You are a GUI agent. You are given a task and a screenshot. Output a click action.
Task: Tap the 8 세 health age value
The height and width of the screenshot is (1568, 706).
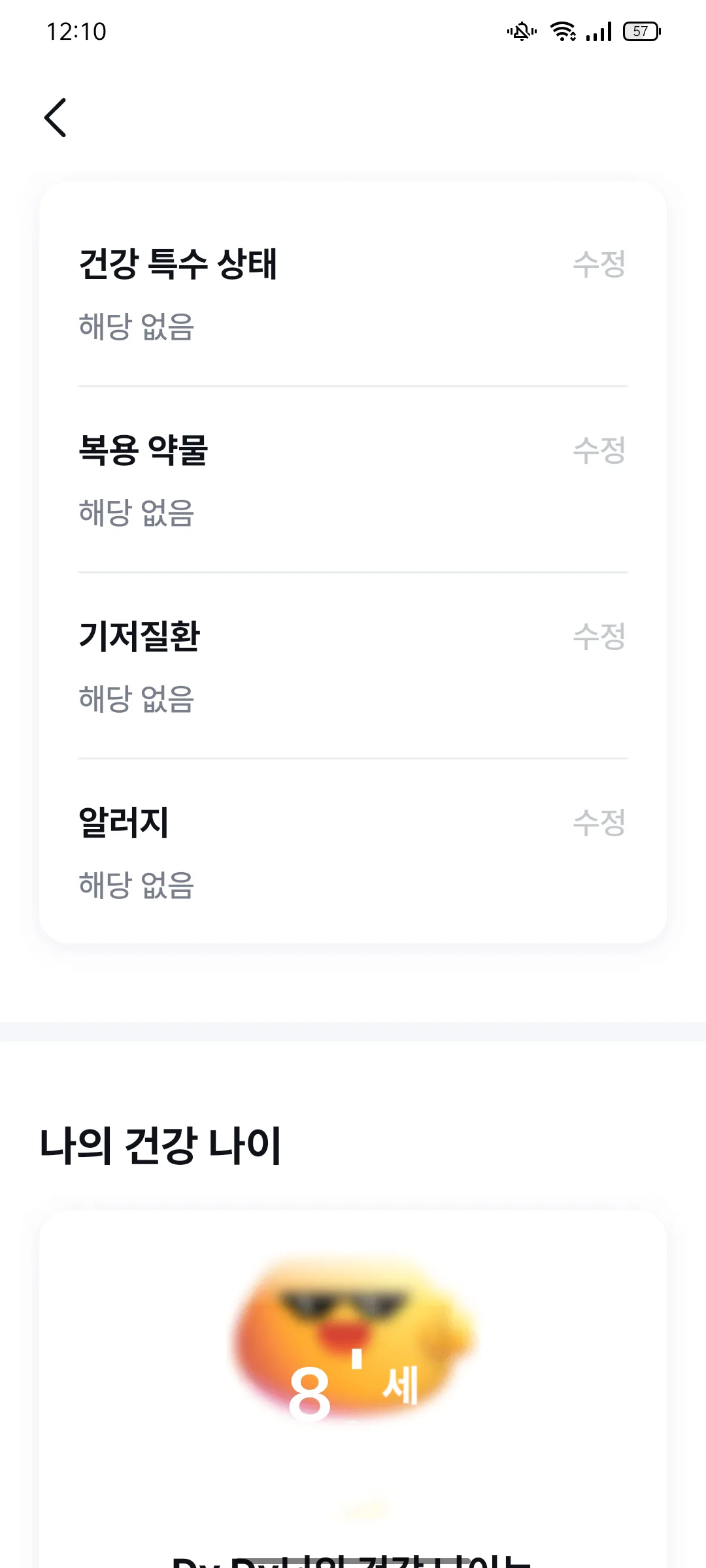pos(354,1386)
